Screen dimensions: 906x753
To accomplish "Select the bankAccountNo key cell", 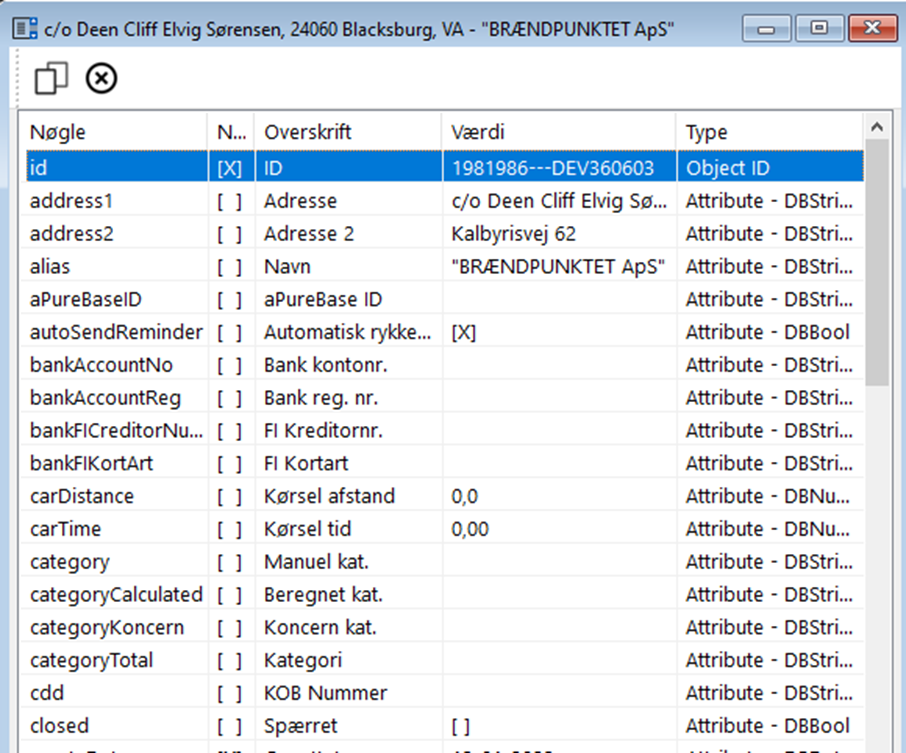I will [114, 365].
